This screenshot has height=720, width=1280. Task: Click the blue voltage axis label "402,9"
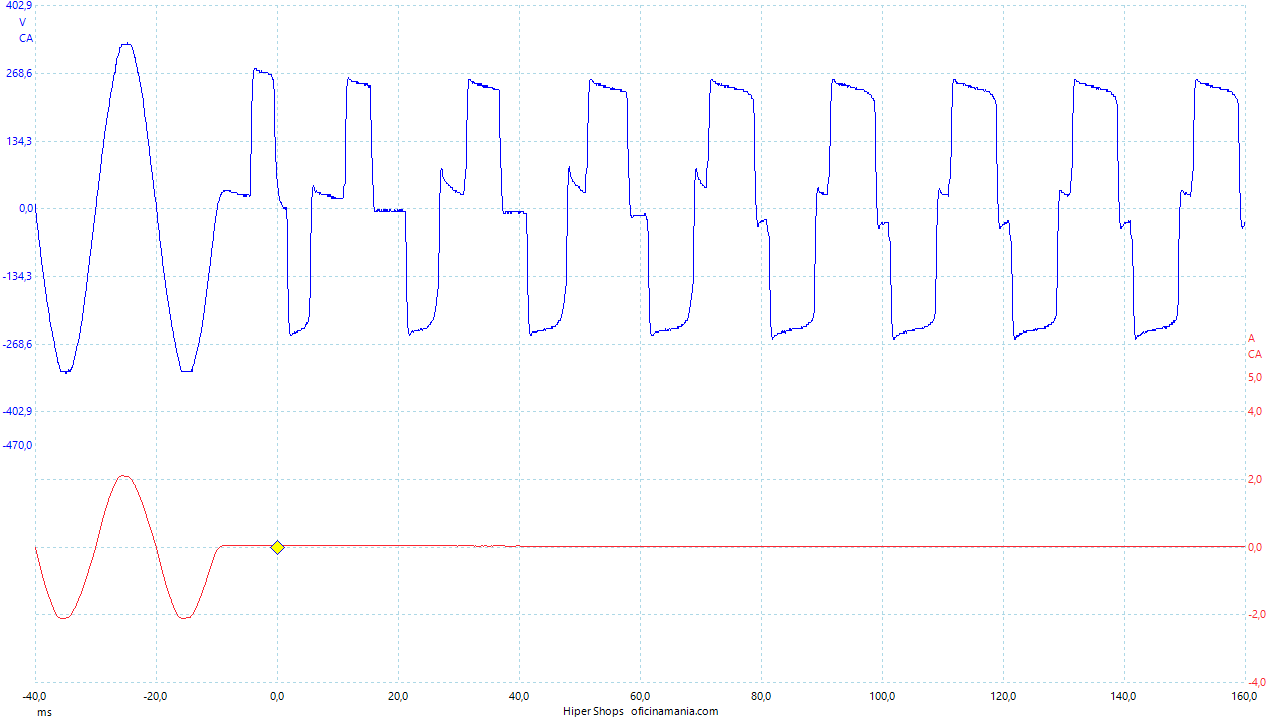click(x=19, y=6)
